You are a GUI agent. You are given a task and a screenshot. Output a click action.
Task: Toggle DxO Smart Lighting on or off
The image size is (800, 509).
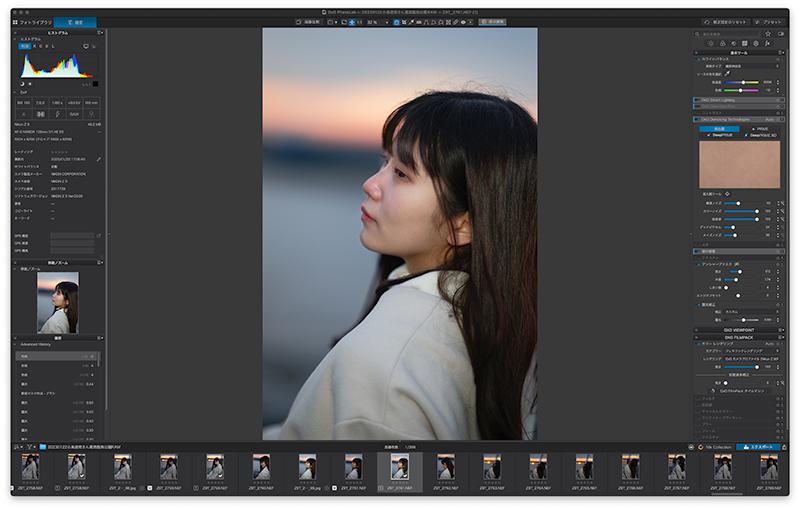coord(696,101)
